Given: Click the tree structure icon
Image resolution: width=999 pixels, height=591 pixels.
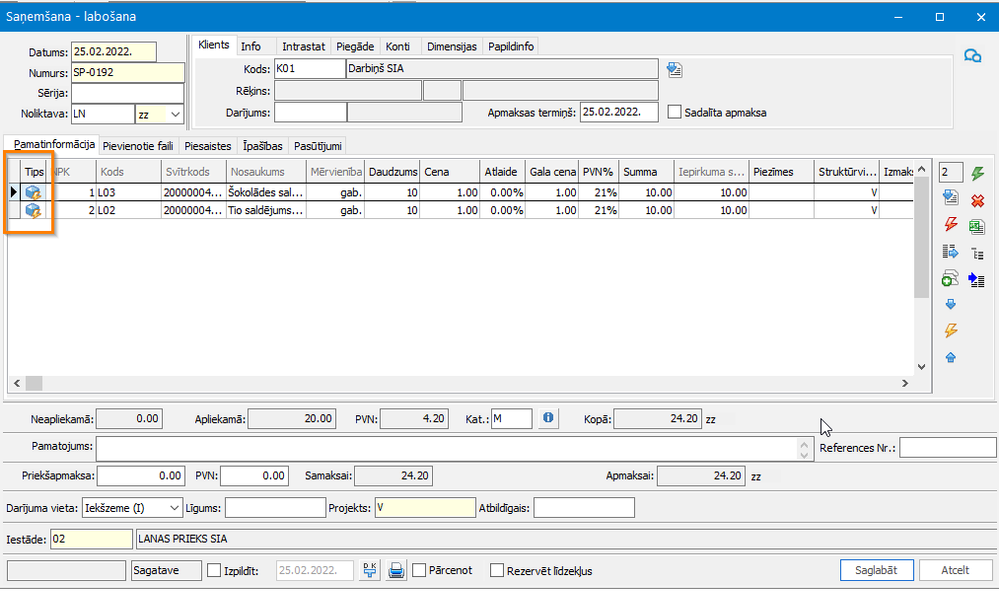Looking at the screenshot, I should point(977,253).
